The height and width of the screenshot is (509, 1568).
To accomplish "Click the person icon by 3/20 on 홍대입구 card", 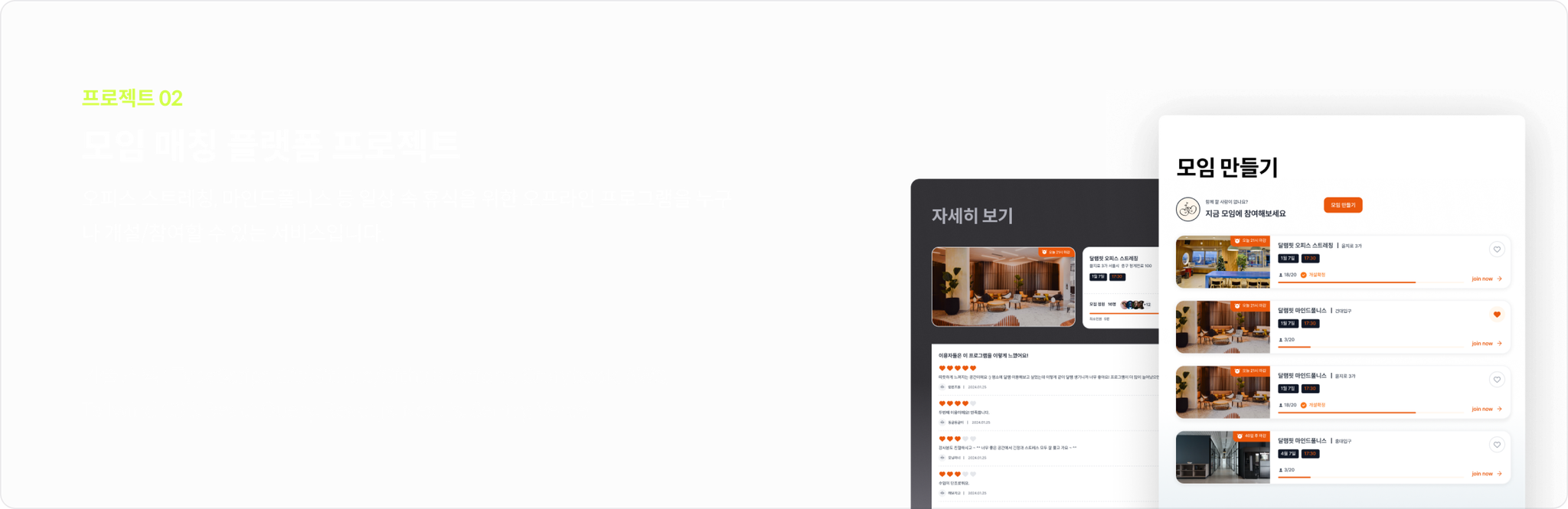I will point(1281,470).
